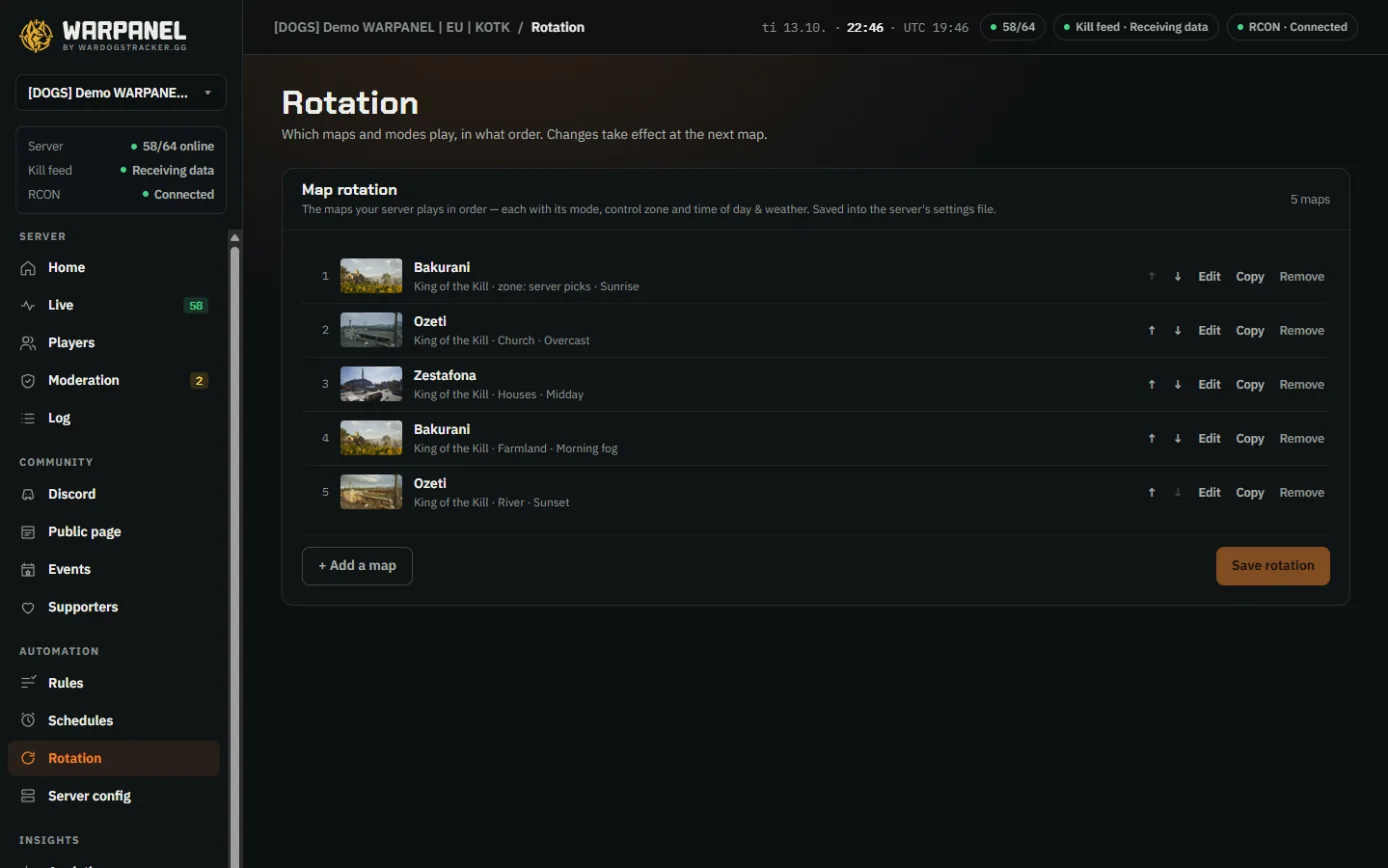Click the Schedules clock icon
Screen dimensions: 1388x868
28,721
